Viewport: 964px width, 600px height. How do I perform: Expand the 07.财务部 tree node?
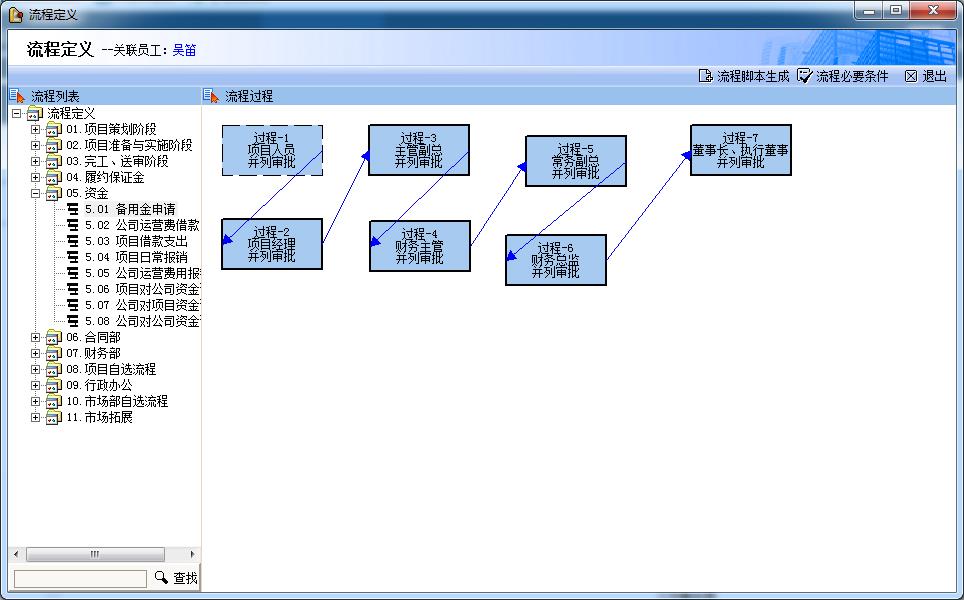(x=36, y=354)
